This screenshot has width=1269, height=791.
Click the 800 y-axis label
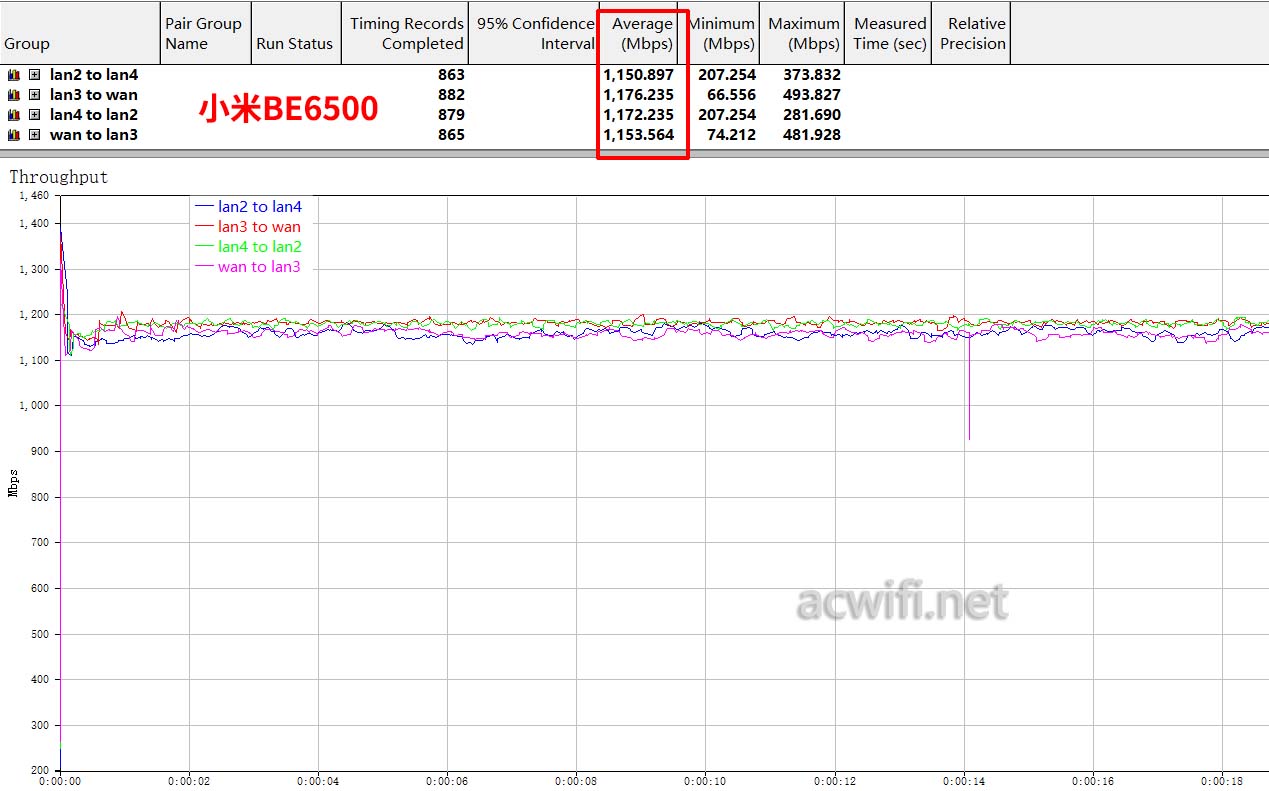[x=39, y=497]
